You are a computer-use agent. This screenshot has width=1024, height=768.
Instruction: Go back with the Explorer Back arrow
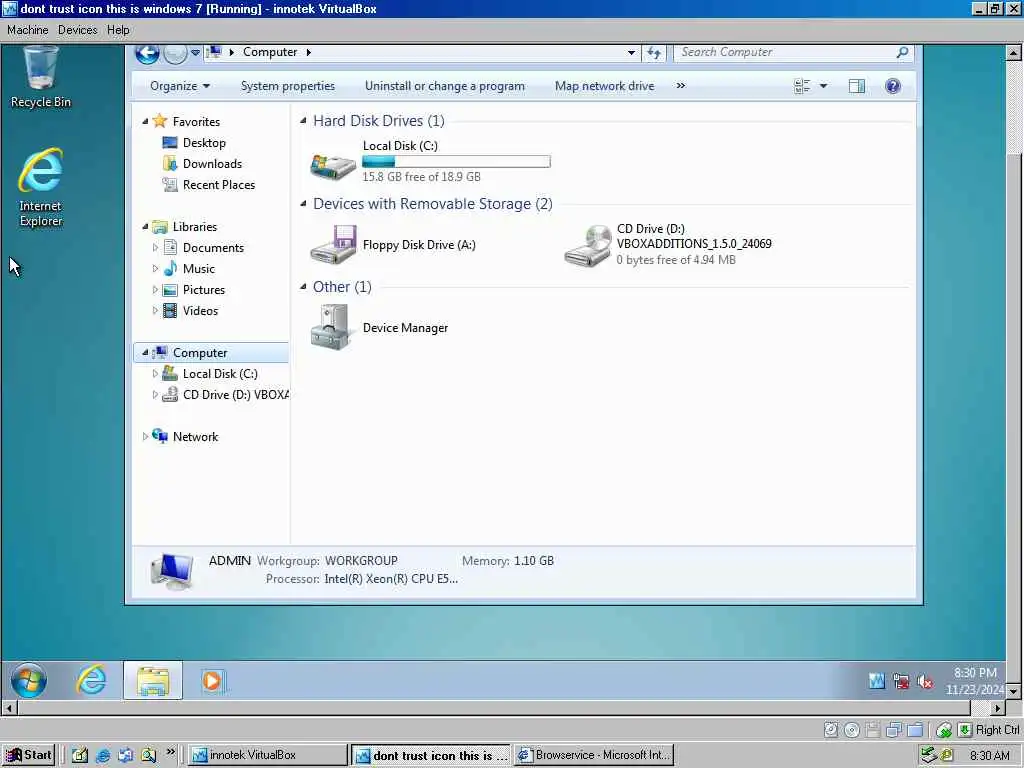pos(148,54)
